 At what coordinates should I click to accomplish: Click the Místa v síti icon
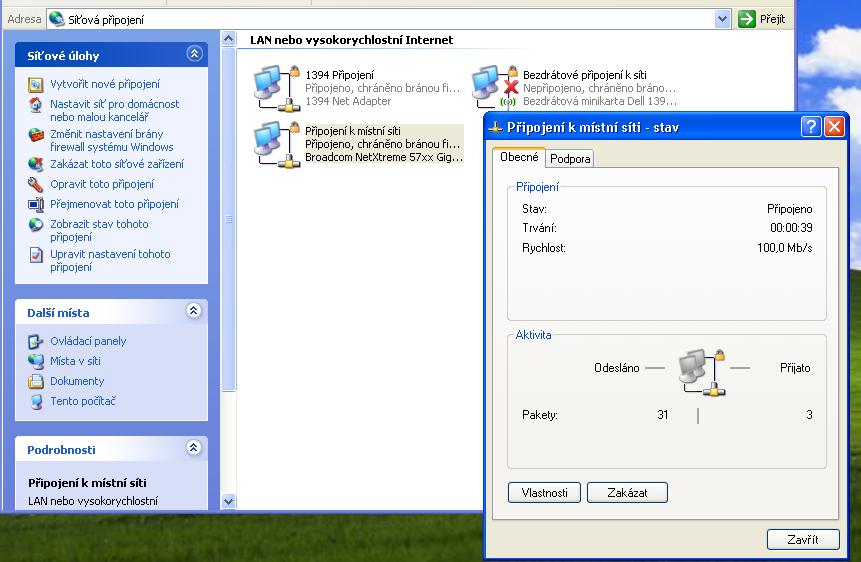pyautogui.click(x=36, y=361)
